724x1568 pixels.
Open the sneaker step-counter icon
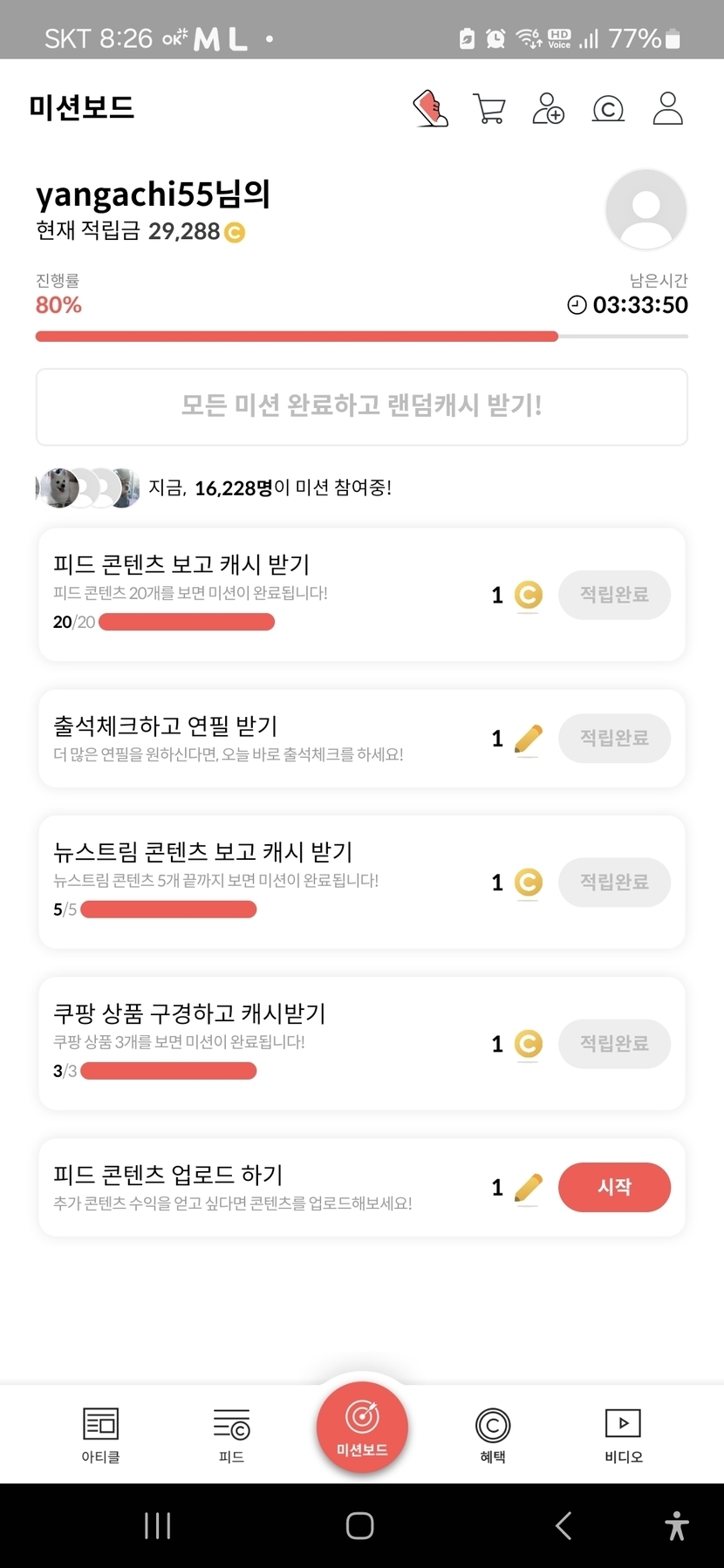coord(430,109)
